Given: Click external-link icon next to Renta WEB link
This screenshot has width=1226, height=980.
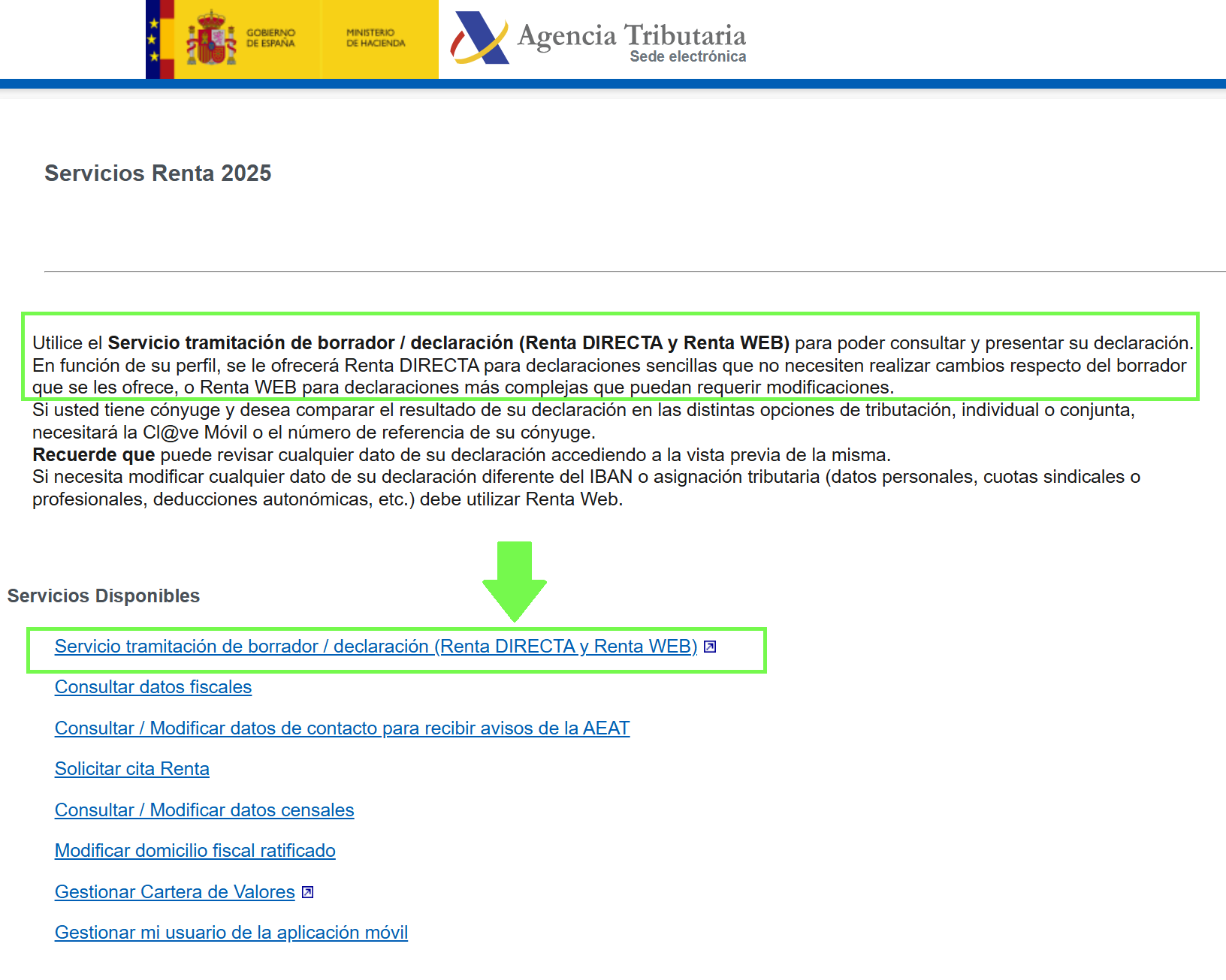Looking at the screenshot, I should click(x=710, y=647).
